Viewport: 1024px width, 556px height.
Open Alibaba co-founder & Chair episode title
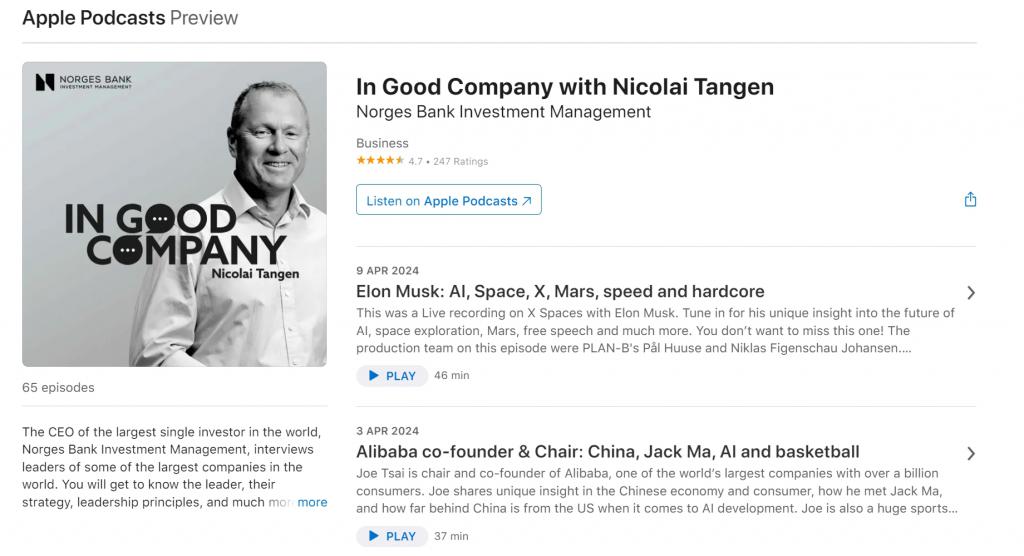point(607,452)
